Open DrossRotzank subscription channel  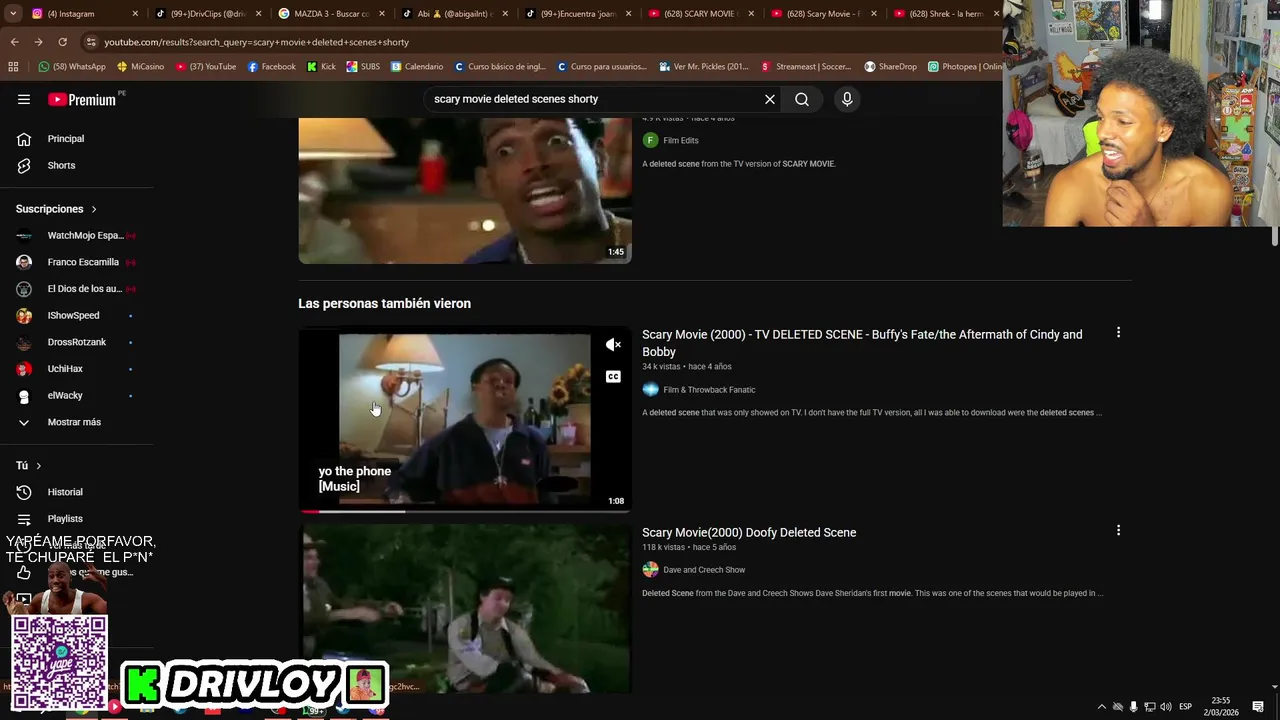[x=76, y=342]
